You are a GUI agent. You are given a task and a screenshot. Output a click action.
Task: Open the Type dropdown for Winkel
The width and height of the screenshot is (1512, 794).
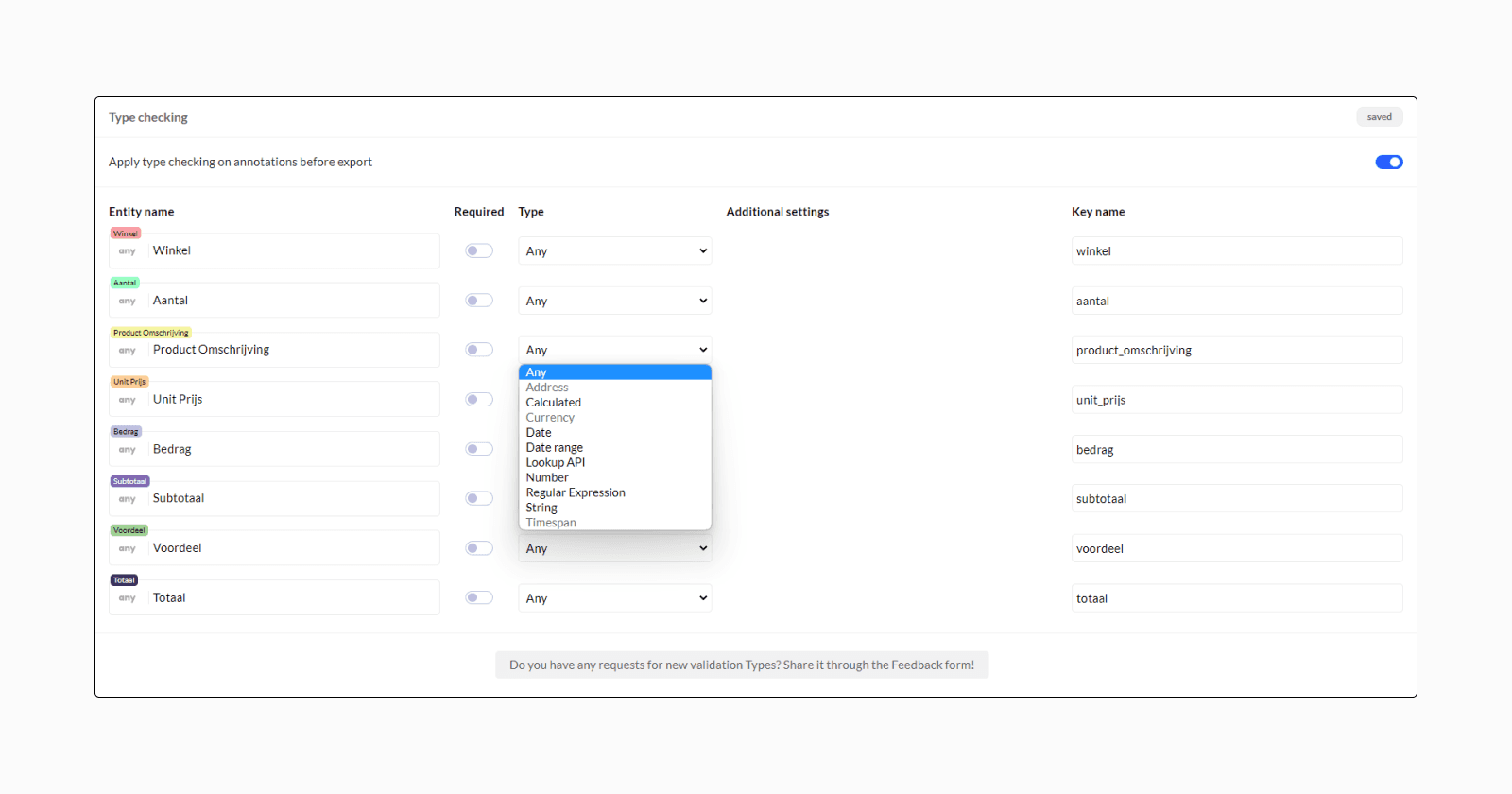click(x=614, y=251)
